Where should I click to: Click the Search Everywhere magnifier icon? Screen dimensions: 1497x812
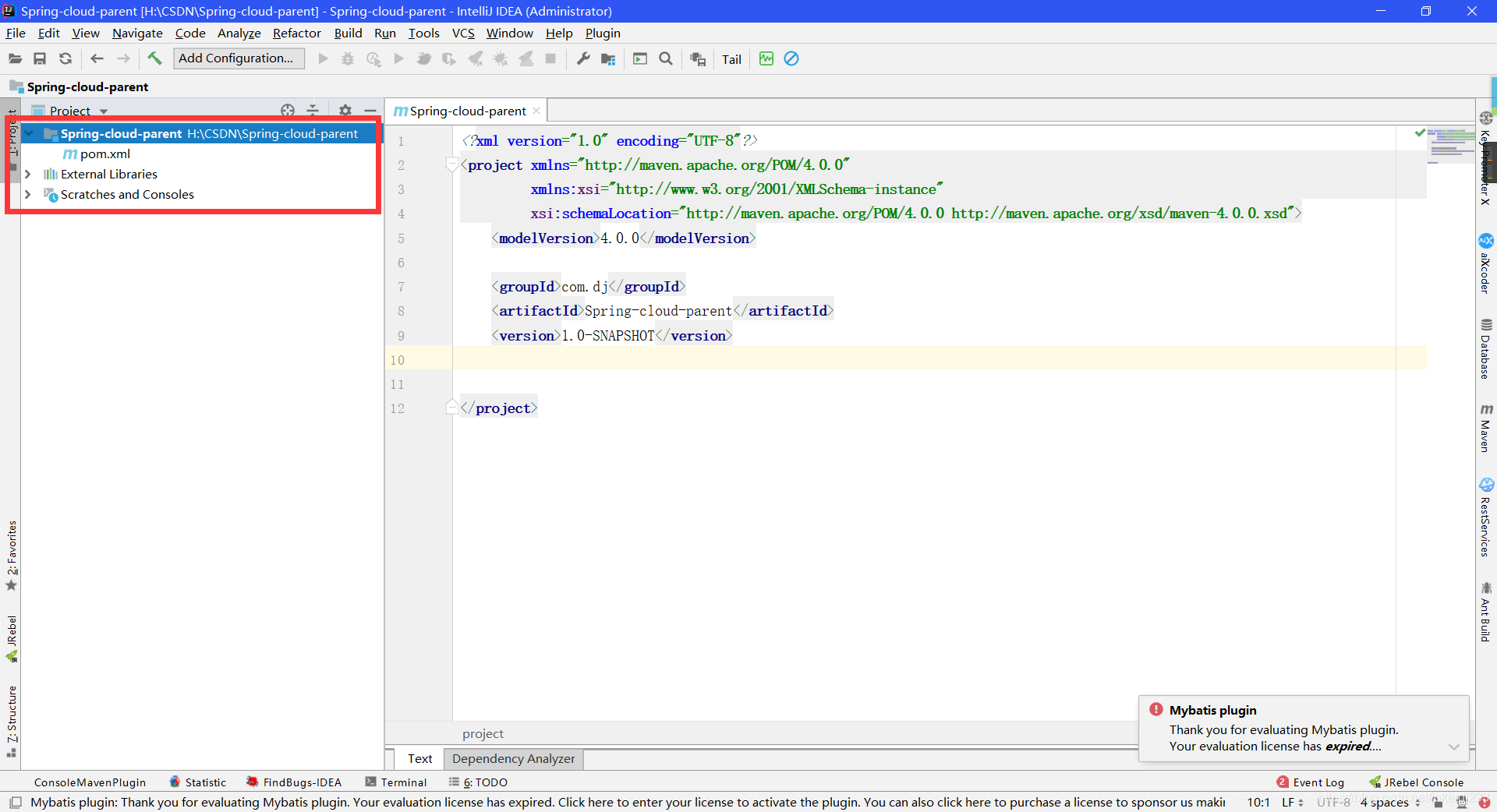666,58
